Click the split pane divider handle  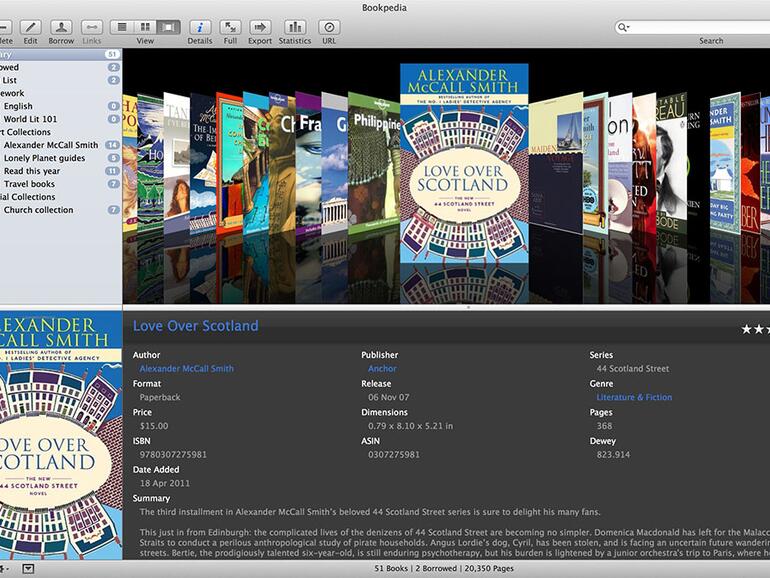click(x=468, y=307)
